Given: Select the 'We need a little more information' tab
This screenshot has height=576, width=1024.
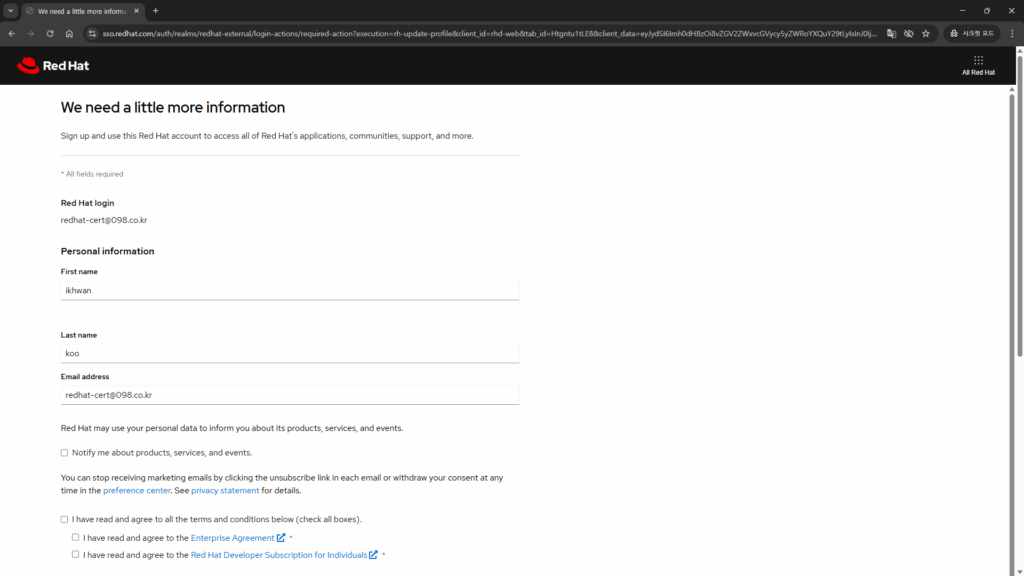Looking at the screenshot, I should 82,11.
